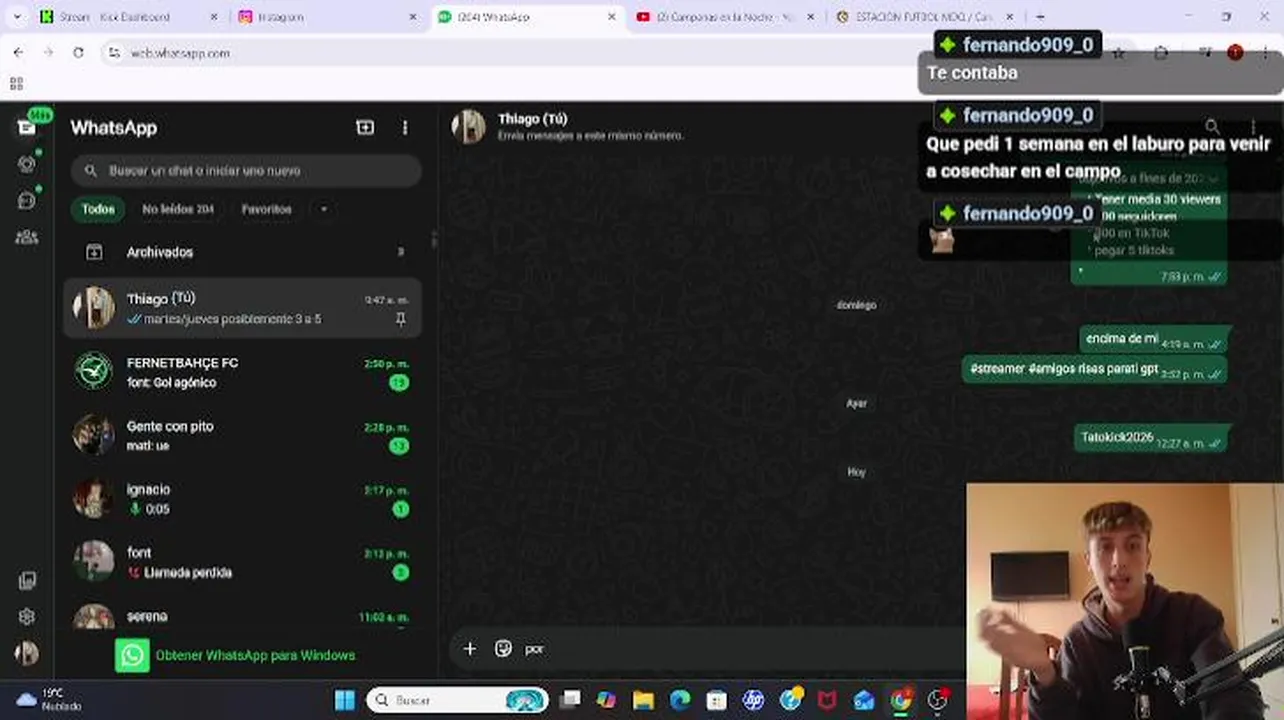Click the taskbar Buscar search box
The image size is (1284, 720).
click(x=458, y=700)
